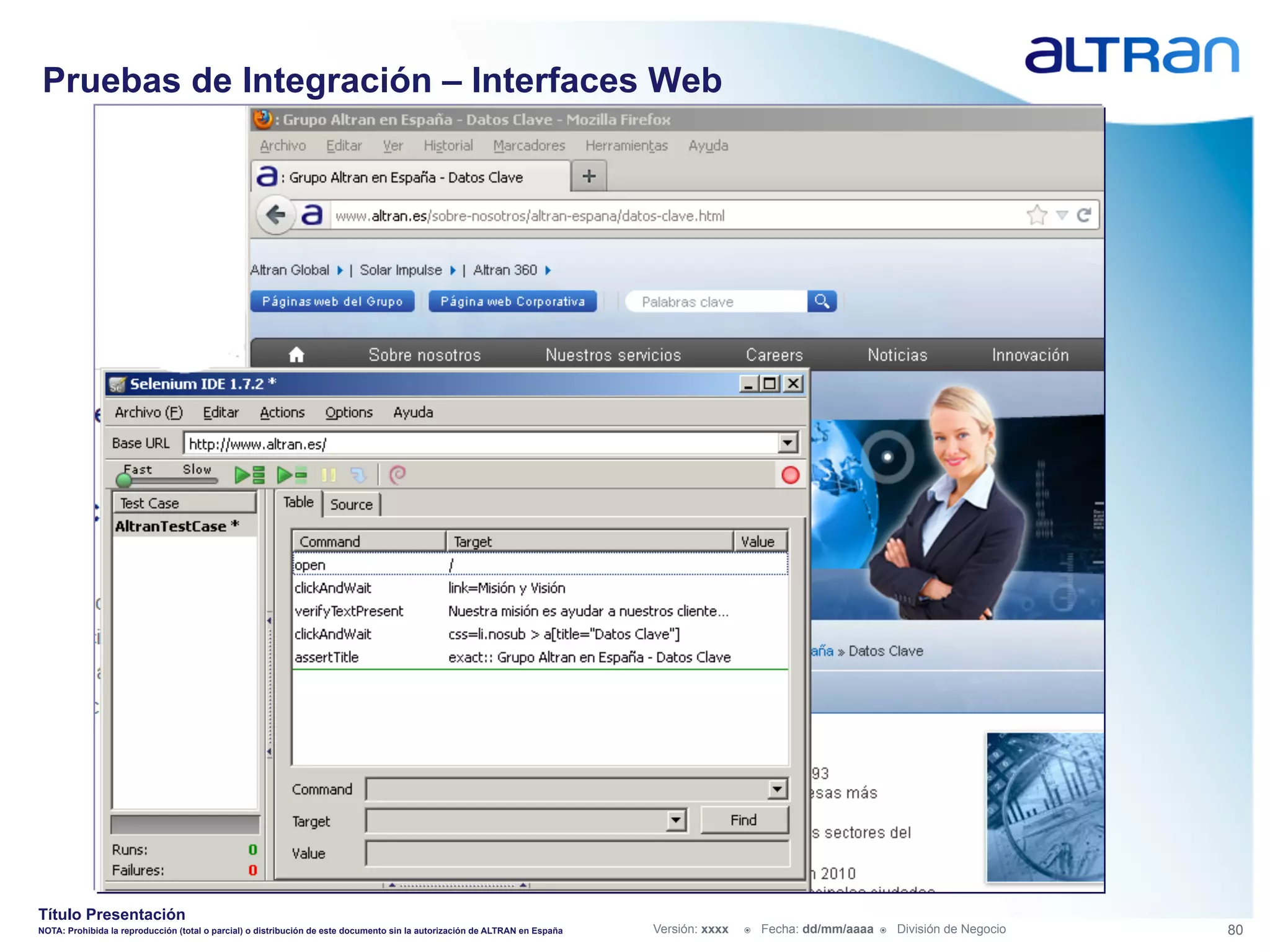The width and height of the screenshot is (1270, 952).
Task: Switch to the Table tab
Action: (298, 502)
